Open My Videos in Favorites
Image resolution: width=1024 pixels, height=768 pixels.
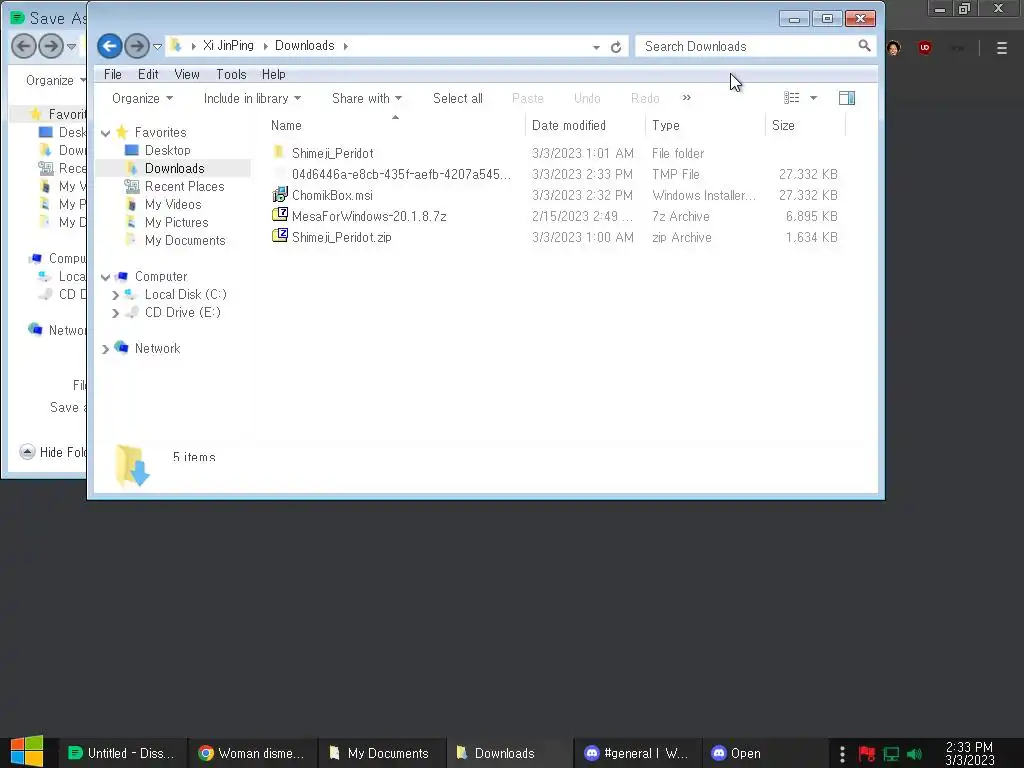pos(172,204)
